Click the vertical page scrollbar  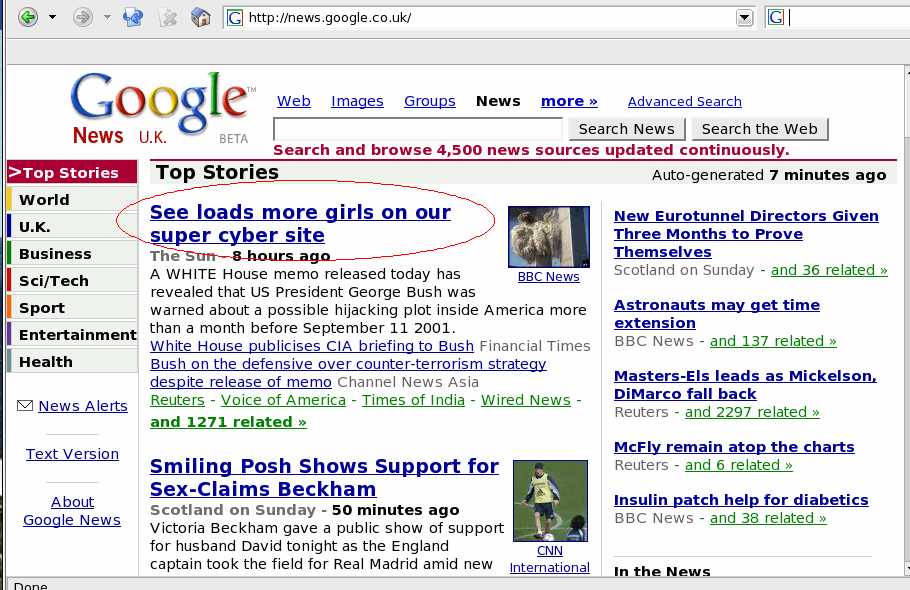click(x=907, y=320)
